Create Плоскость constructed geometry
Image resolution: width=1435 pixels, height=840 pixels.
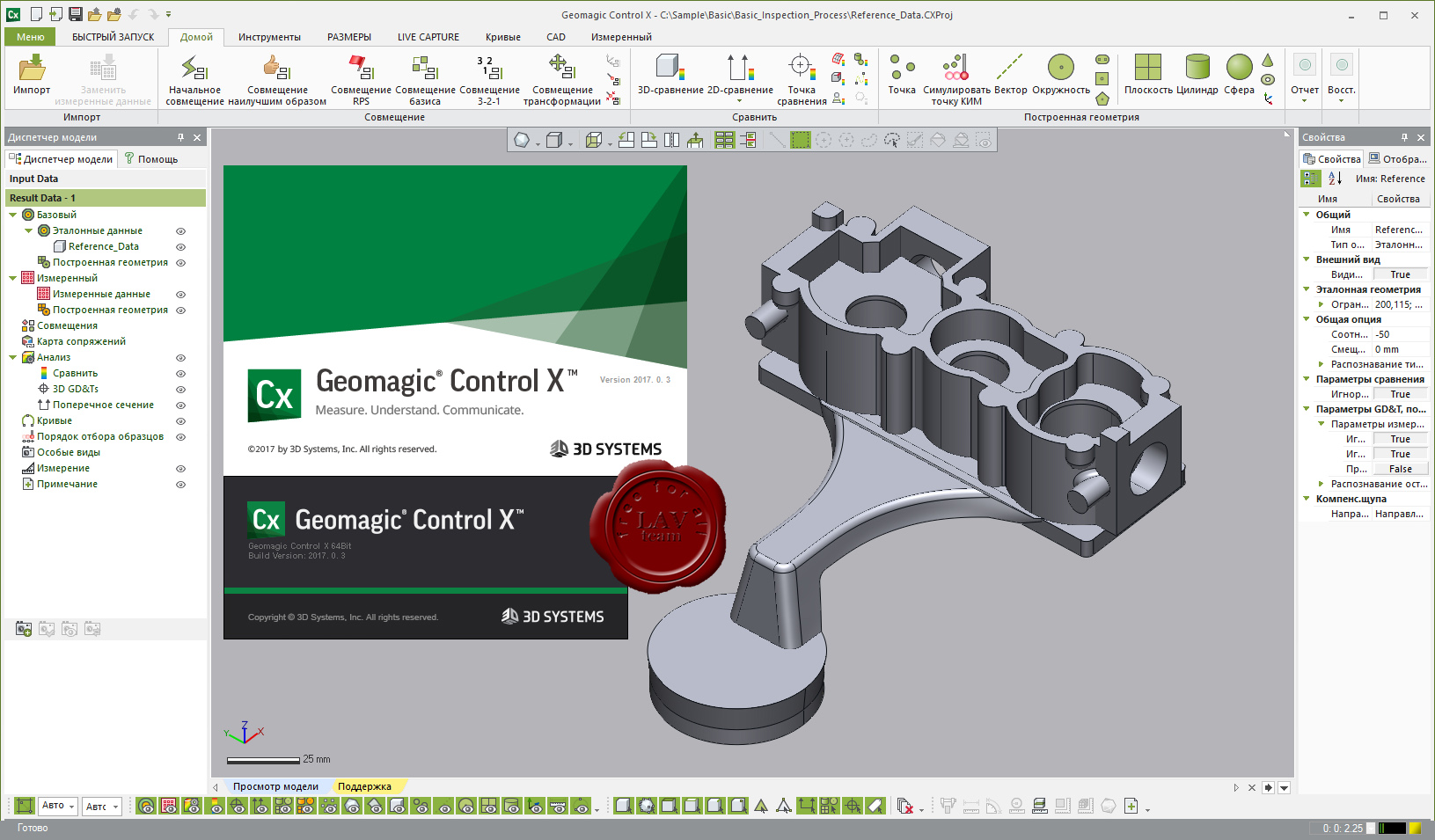[x=1148, y=74]
